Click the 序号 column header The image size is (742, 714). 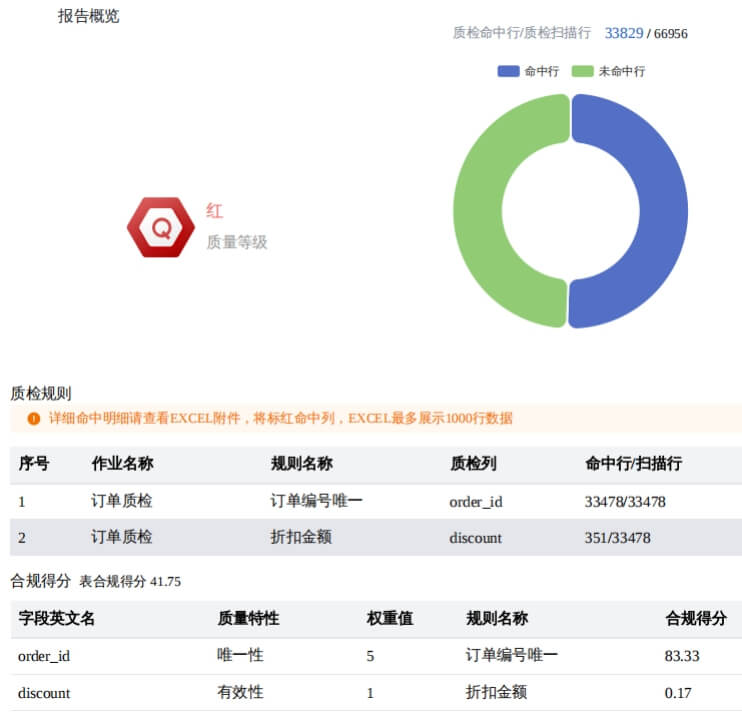[34, 464]
